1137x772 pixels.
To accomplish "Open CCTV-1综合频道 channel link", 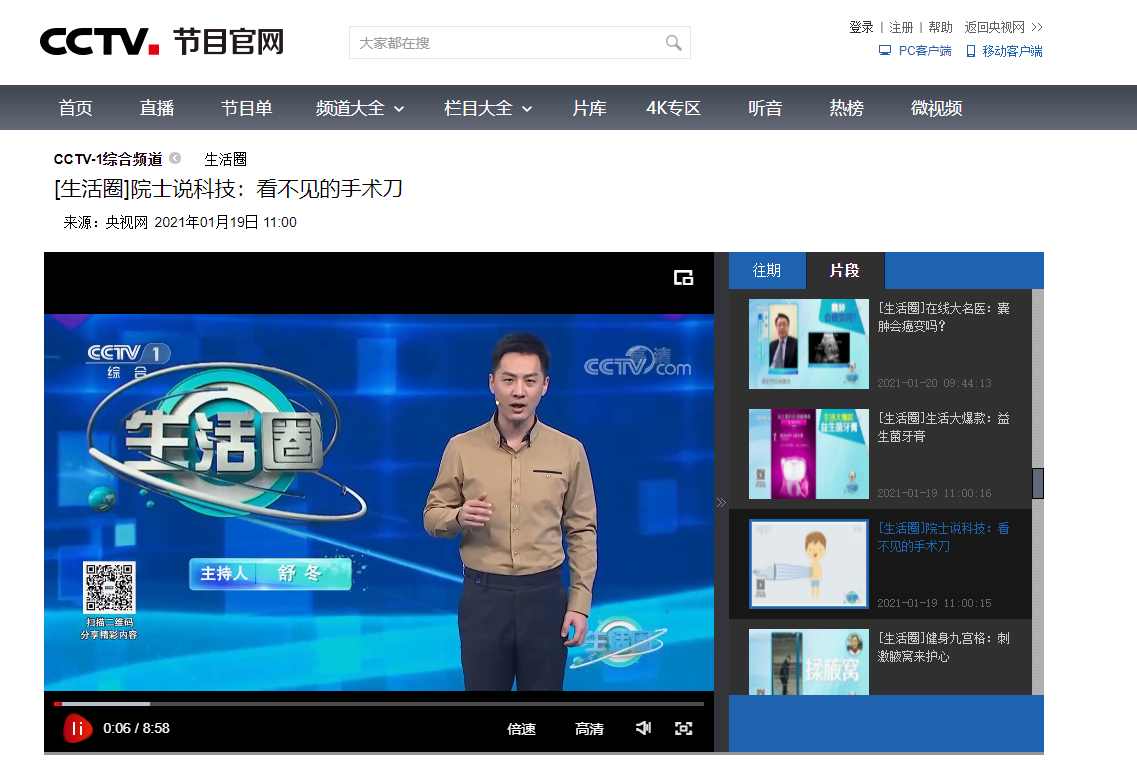I will coord(108,159).
